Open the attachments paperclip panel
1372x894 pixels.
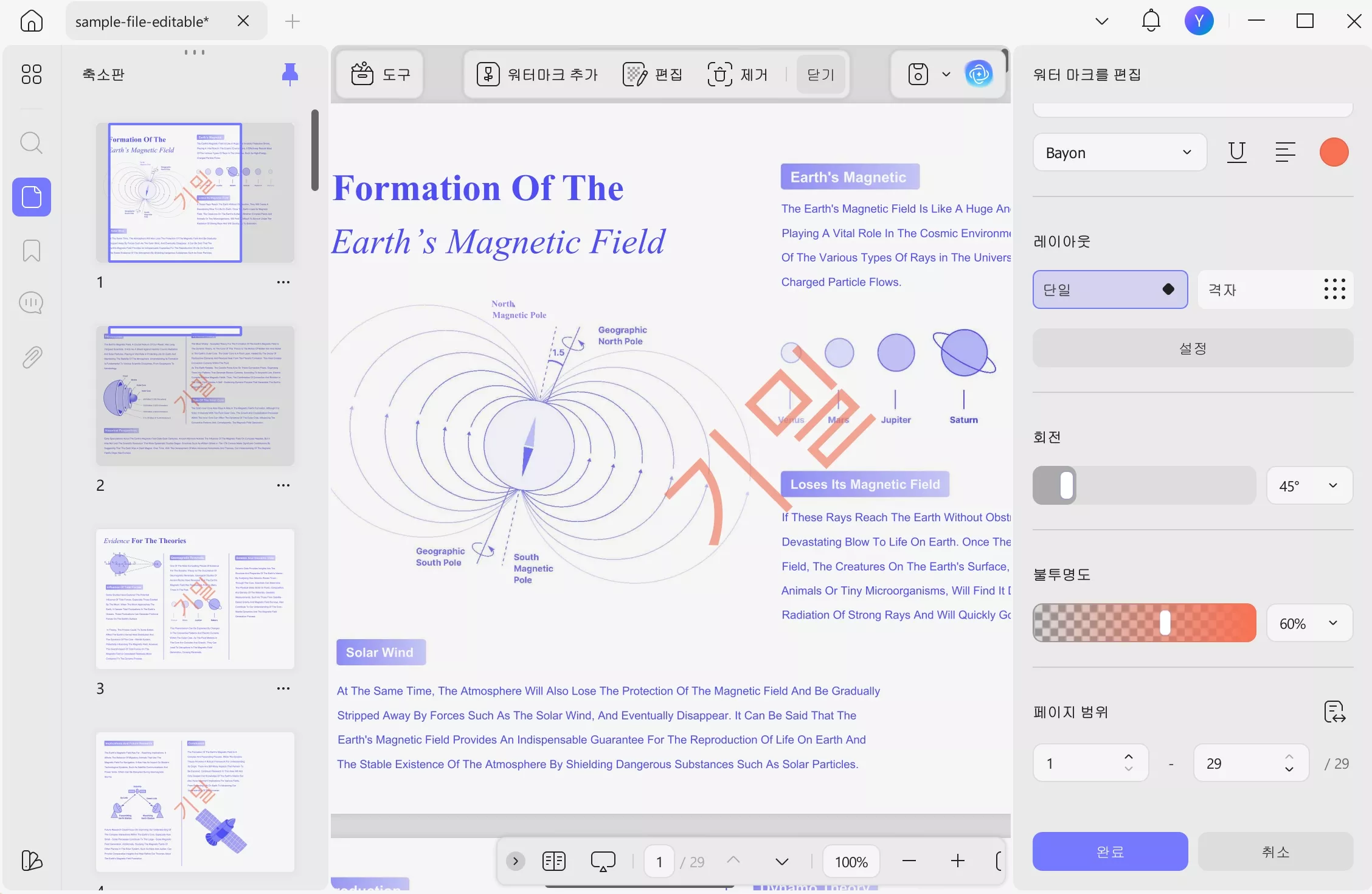(x=31, y=358)
